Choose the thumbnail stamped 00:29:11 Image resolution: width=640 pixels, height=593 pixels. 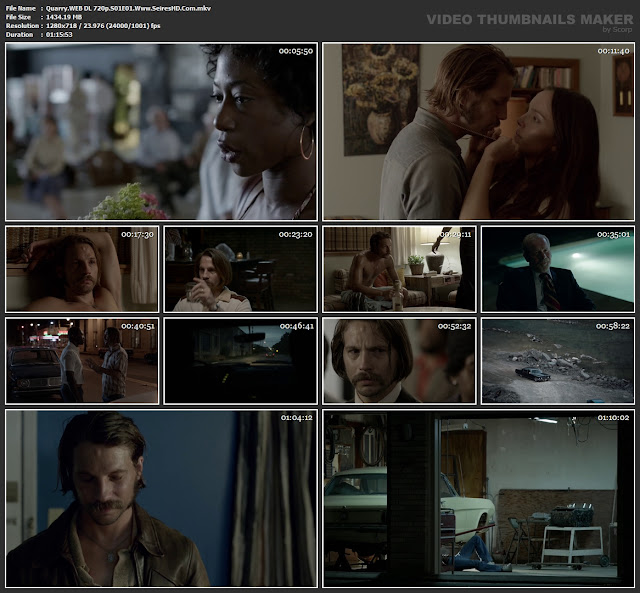[399, 269]
